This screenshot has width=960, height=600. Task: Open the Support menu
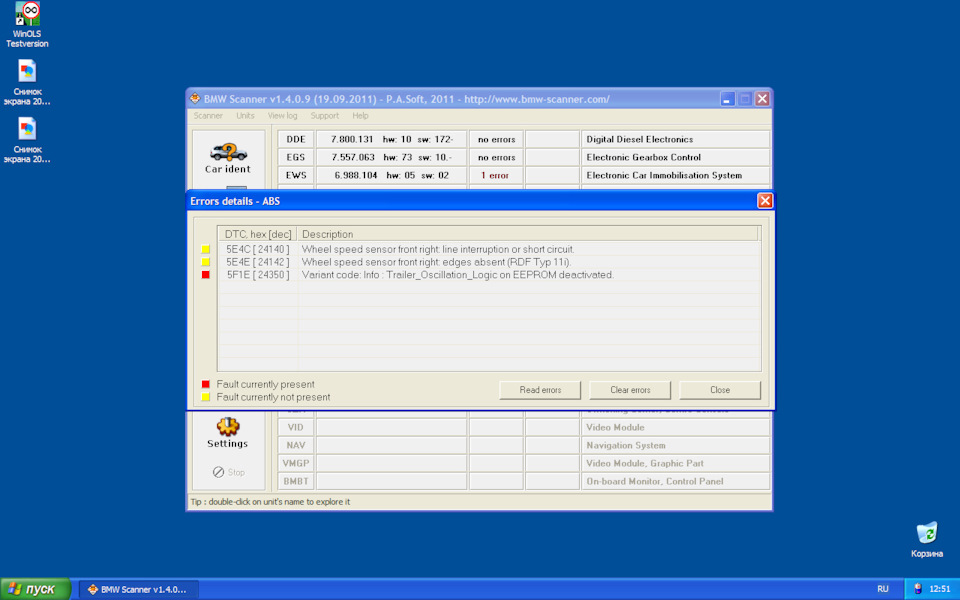324,116
